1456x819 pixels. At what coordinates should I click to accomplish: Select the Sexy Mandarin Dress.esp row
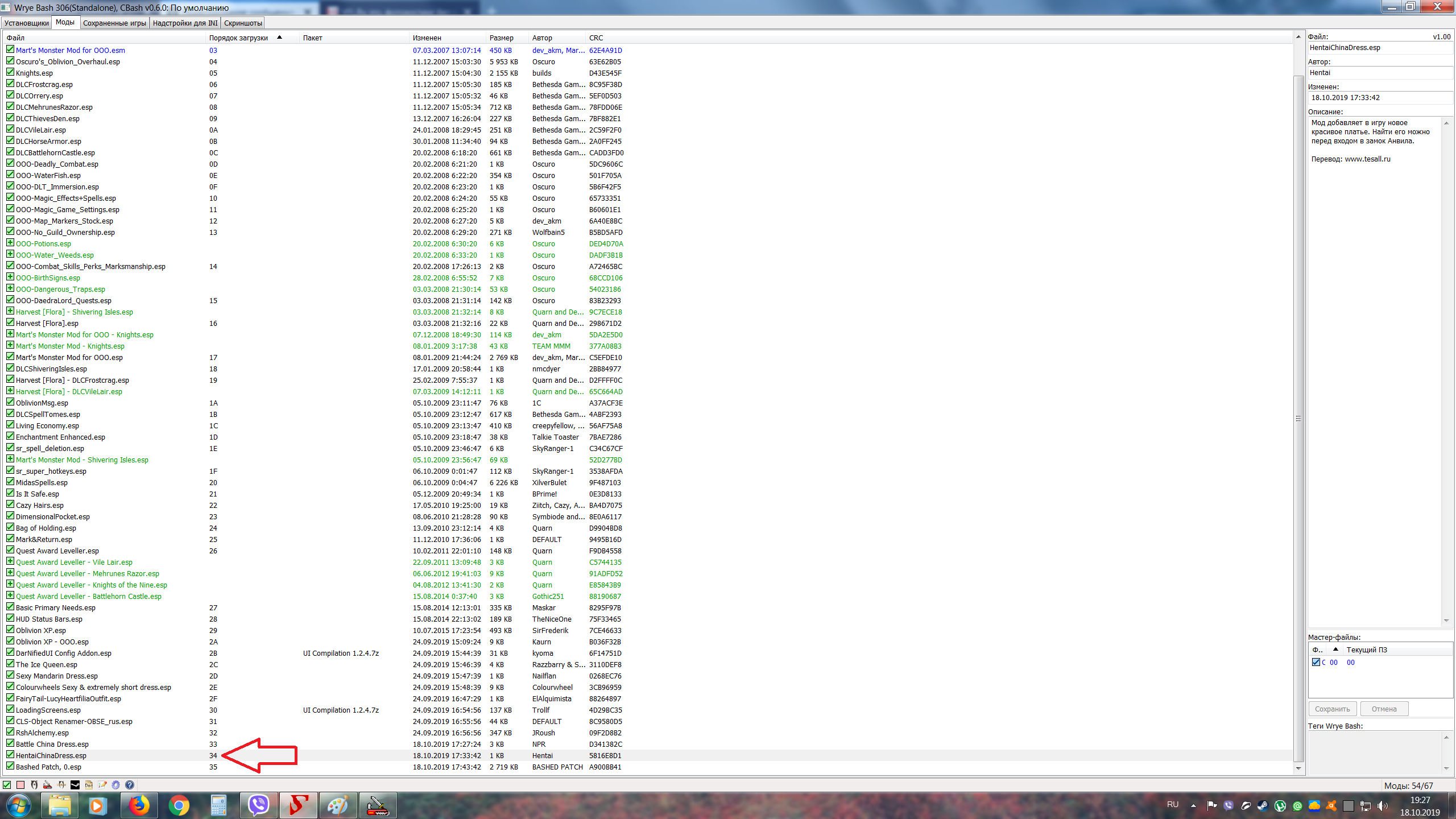click(648, 676)
